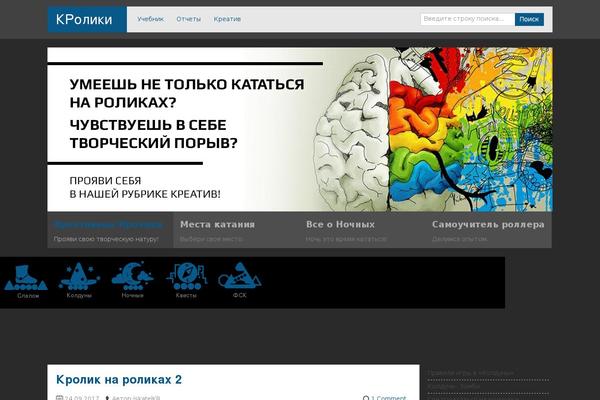Click the comment bubble icon beside 1 Comment
600x400 pixels.
(x=366, y=398)
